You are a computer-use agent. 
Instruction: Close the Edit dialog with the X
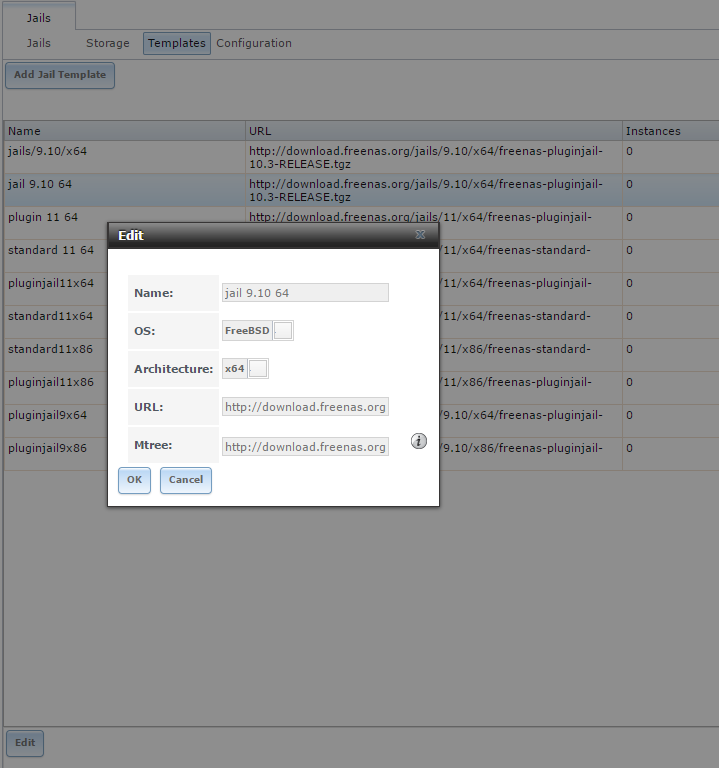[x=420, y=235]
